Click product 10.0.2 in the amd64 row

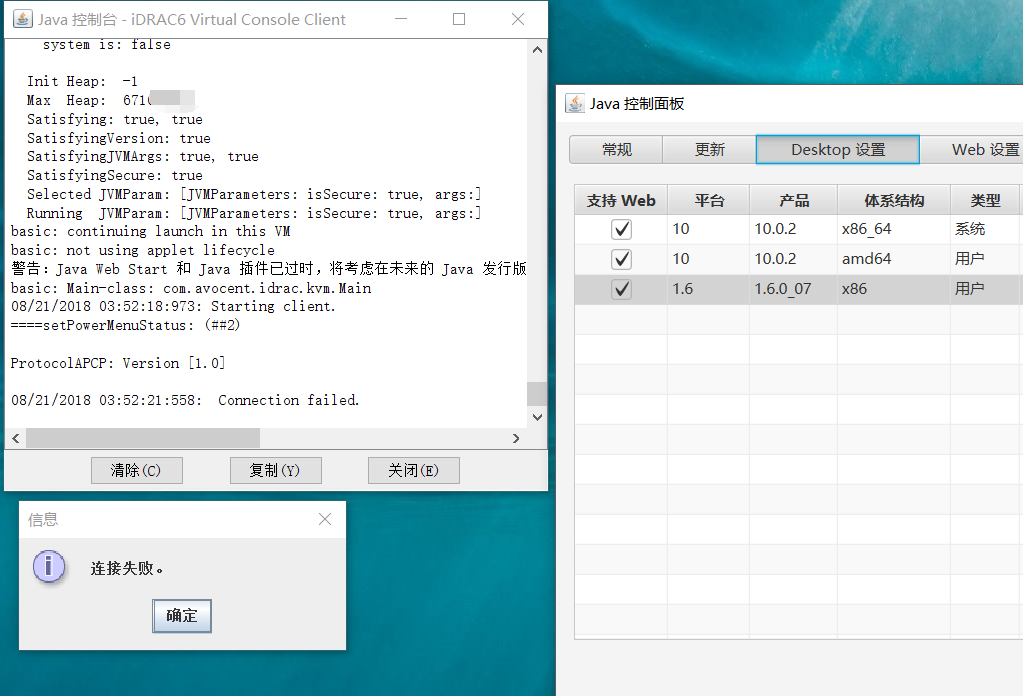pos(793,259)
